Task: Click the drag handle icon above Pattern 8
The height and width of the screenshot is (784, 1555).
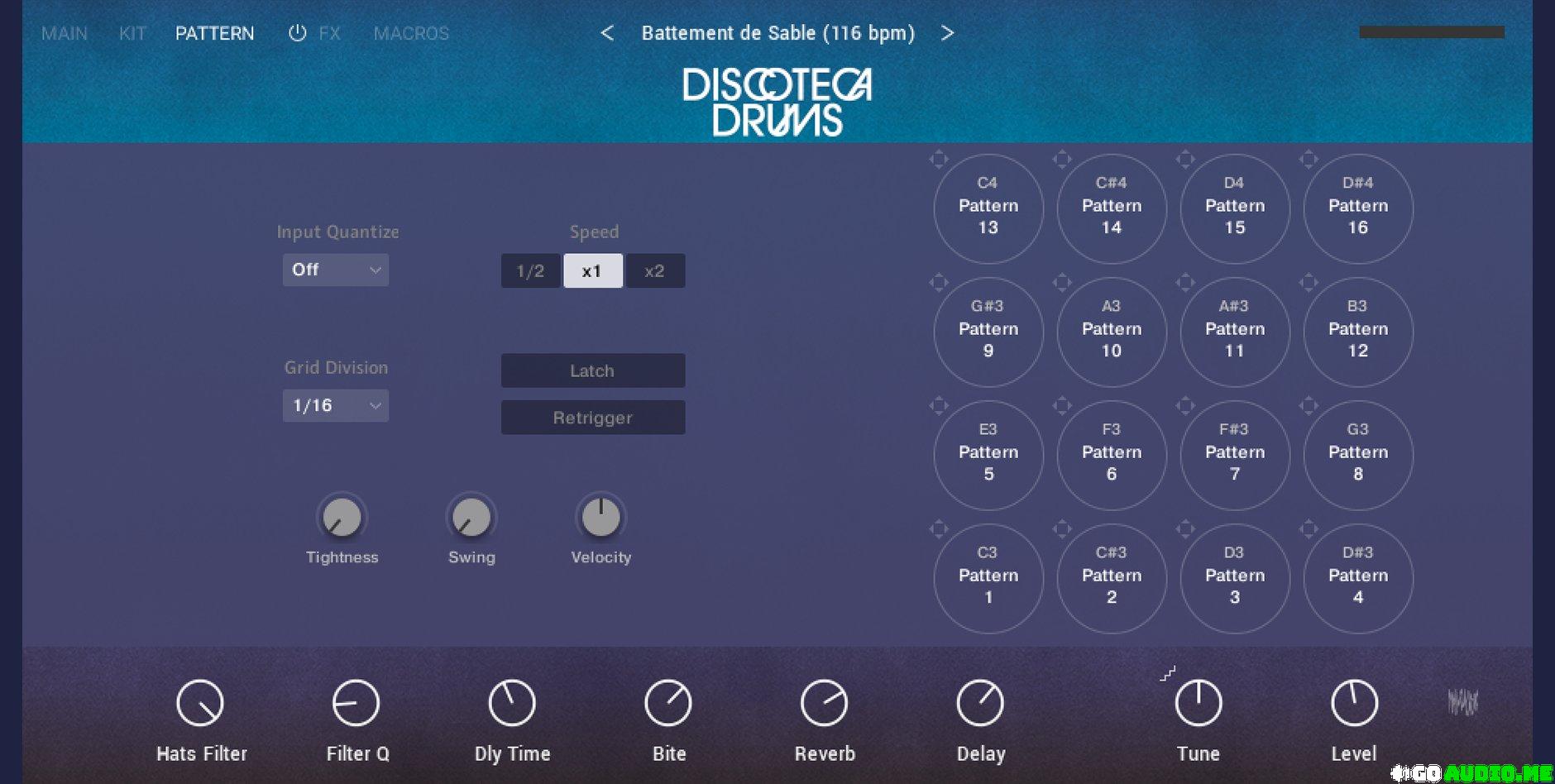Action: tap(1309, 405)
